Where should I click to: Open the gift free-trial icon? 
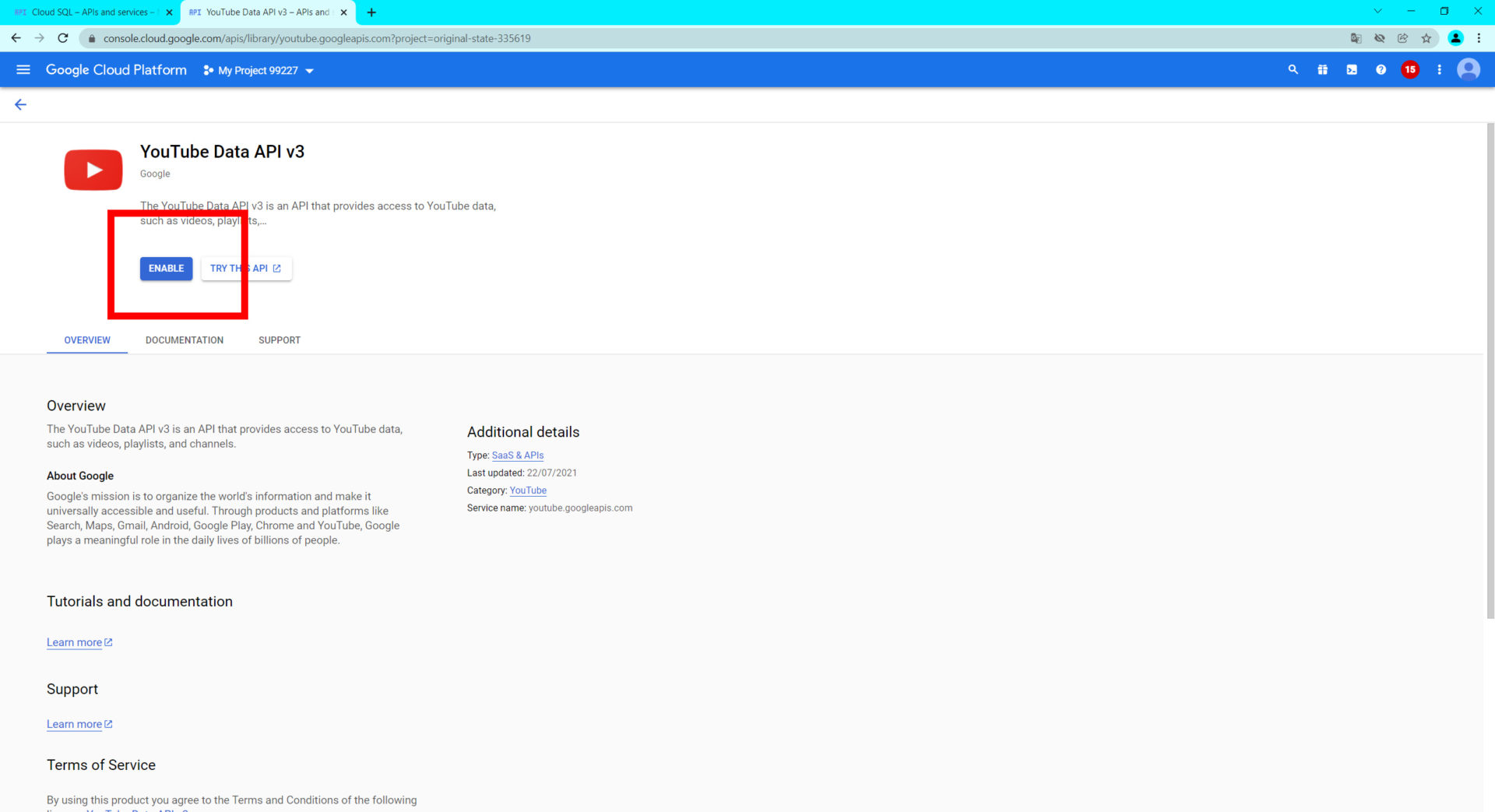click(1322, 70)
